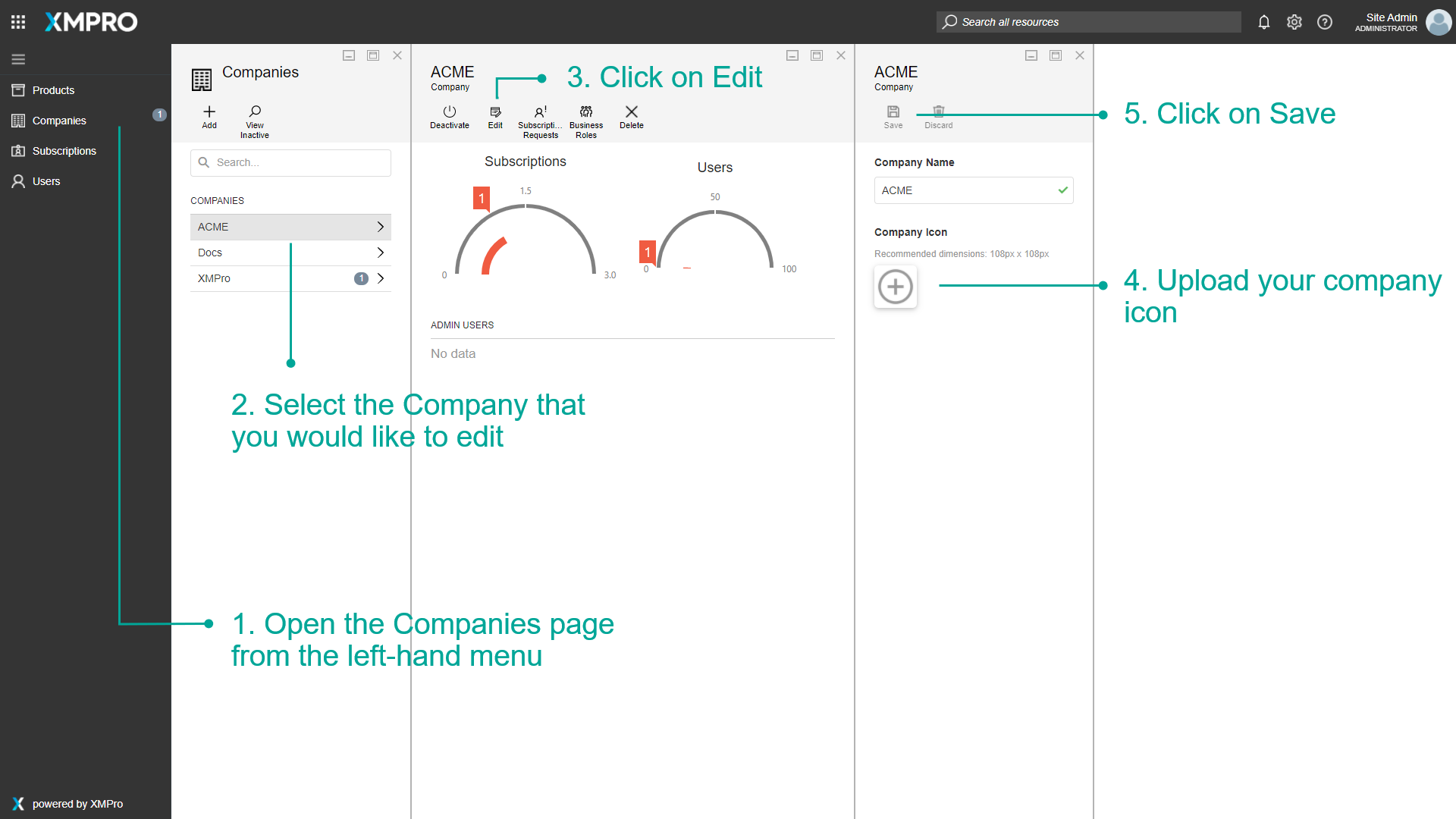Collapse the sidebar with the hamburger menu
The width and height of the screenshot is (1456, 819).
18,59
